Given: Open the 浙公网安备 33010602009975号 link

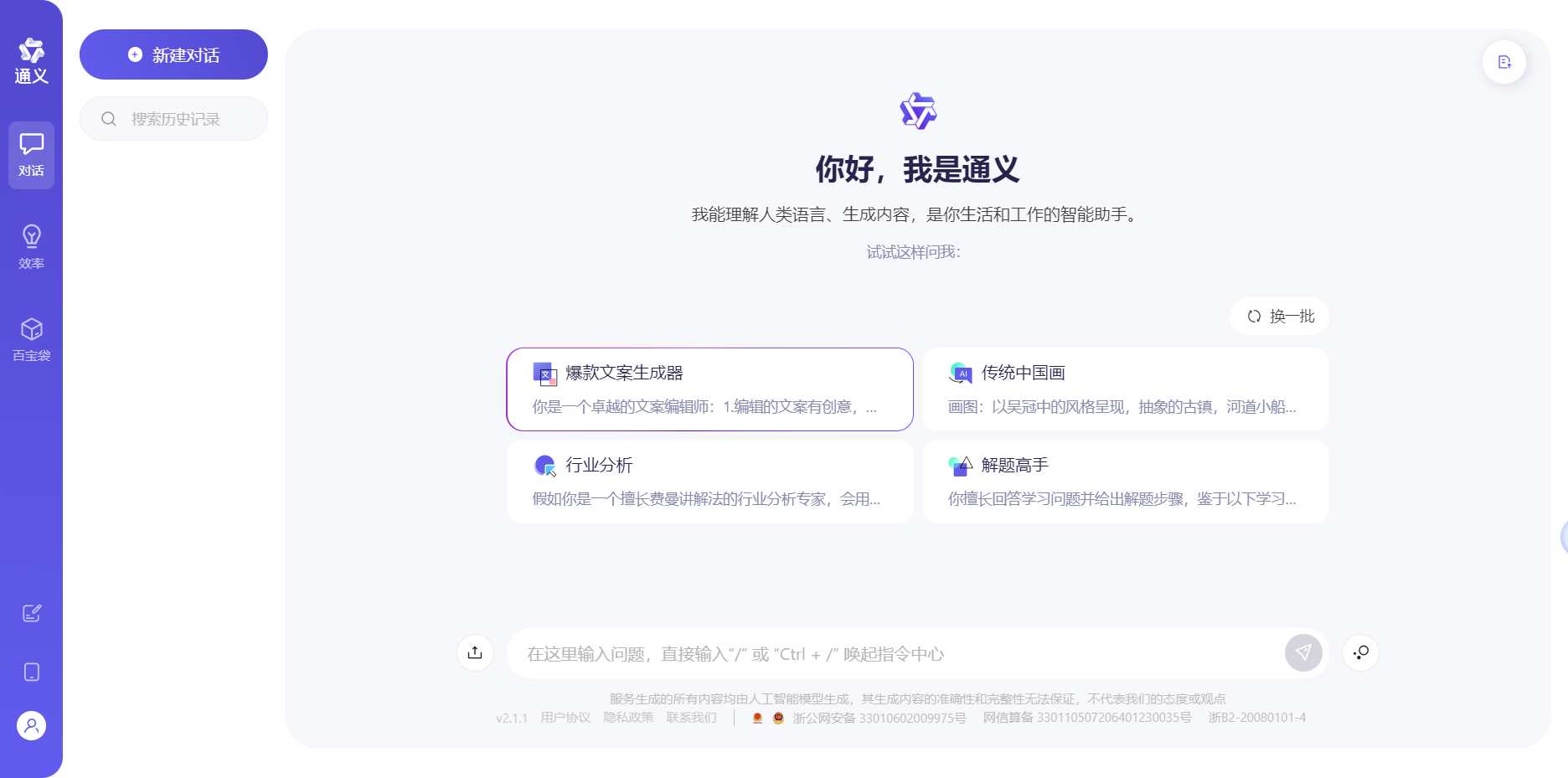Looking at the screenshot, I should [x=879, y=718].
